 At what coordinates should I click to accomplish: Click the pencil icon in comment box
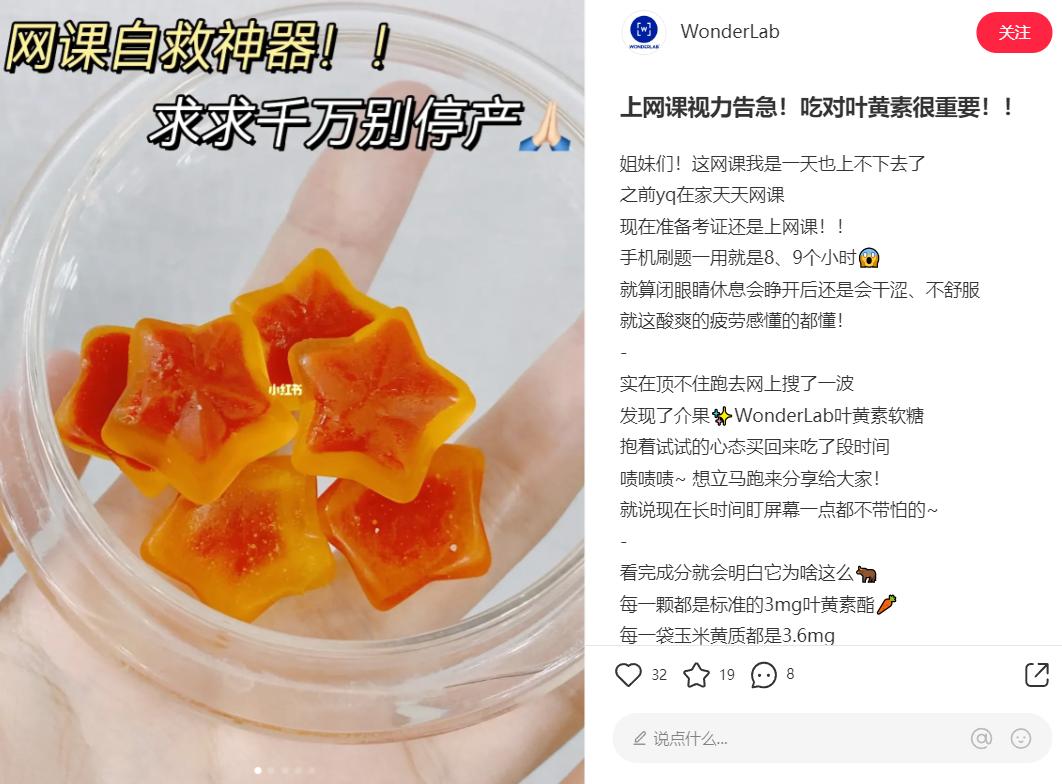639,739
